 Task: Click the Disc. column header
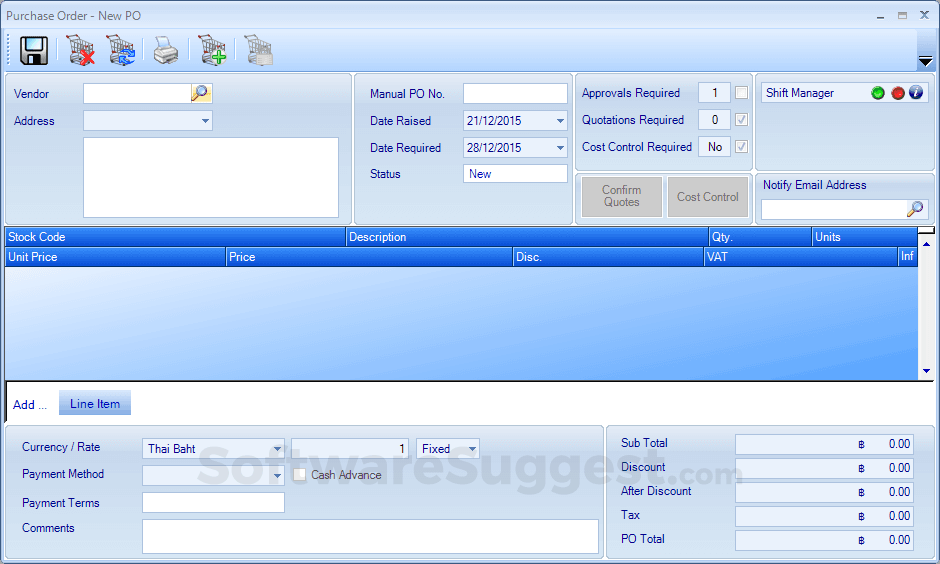click(608, 257)
